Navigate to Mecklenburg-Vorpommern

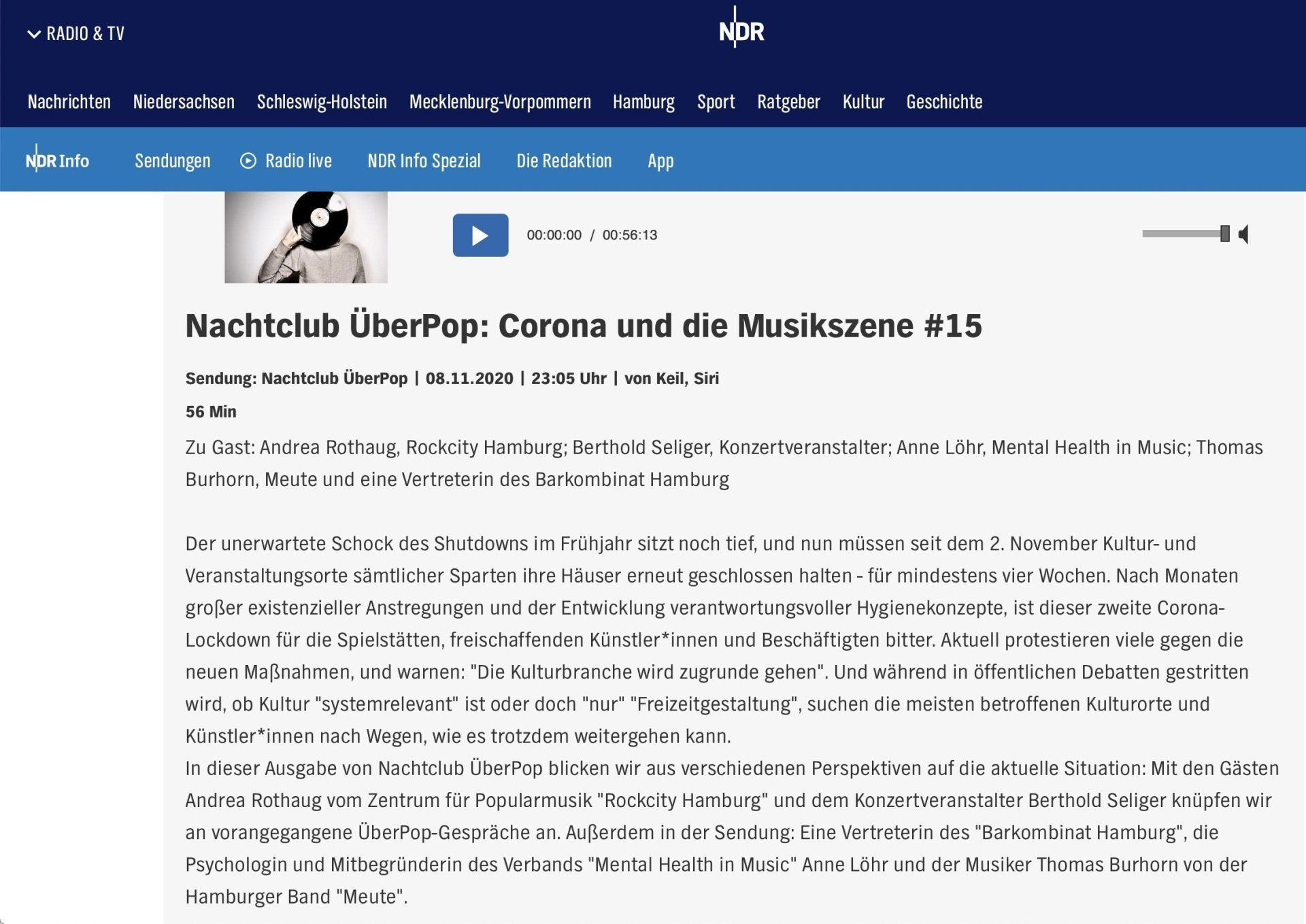500,102
